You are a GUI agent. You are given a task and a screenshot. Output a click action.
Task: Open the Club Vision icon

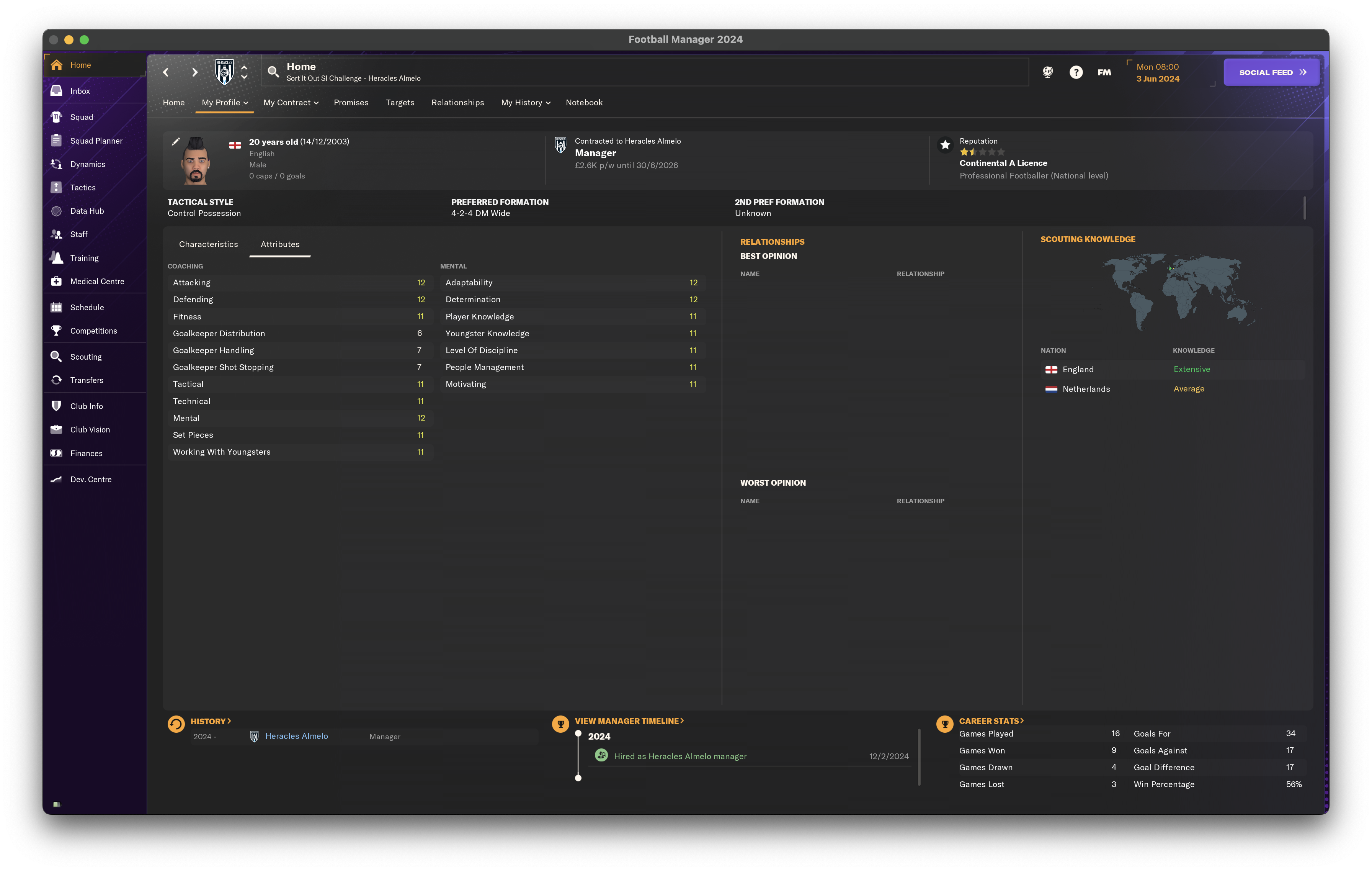click(56, 429)
